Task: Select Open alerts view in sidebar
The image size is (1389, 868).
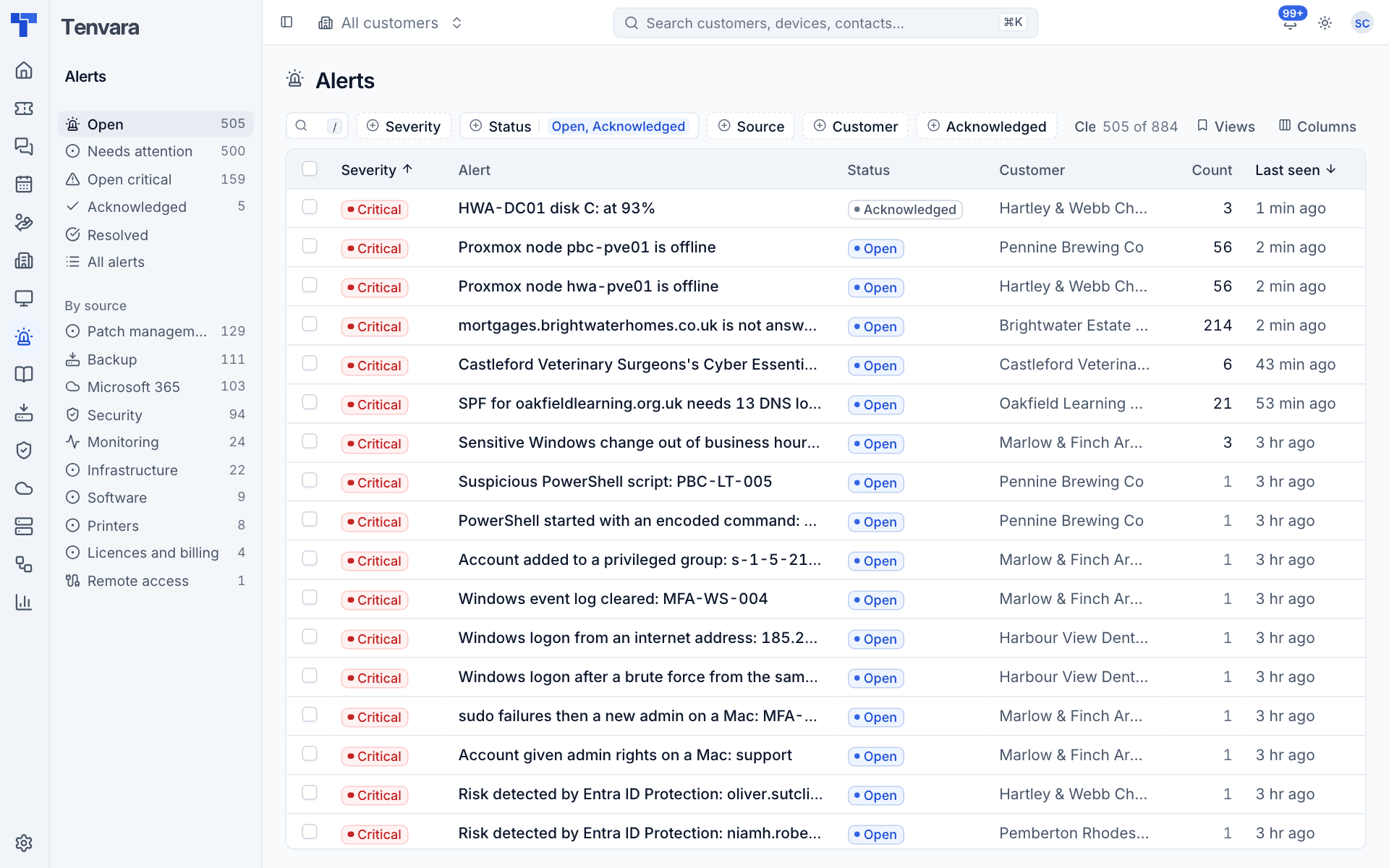Action: coord(156,124)
